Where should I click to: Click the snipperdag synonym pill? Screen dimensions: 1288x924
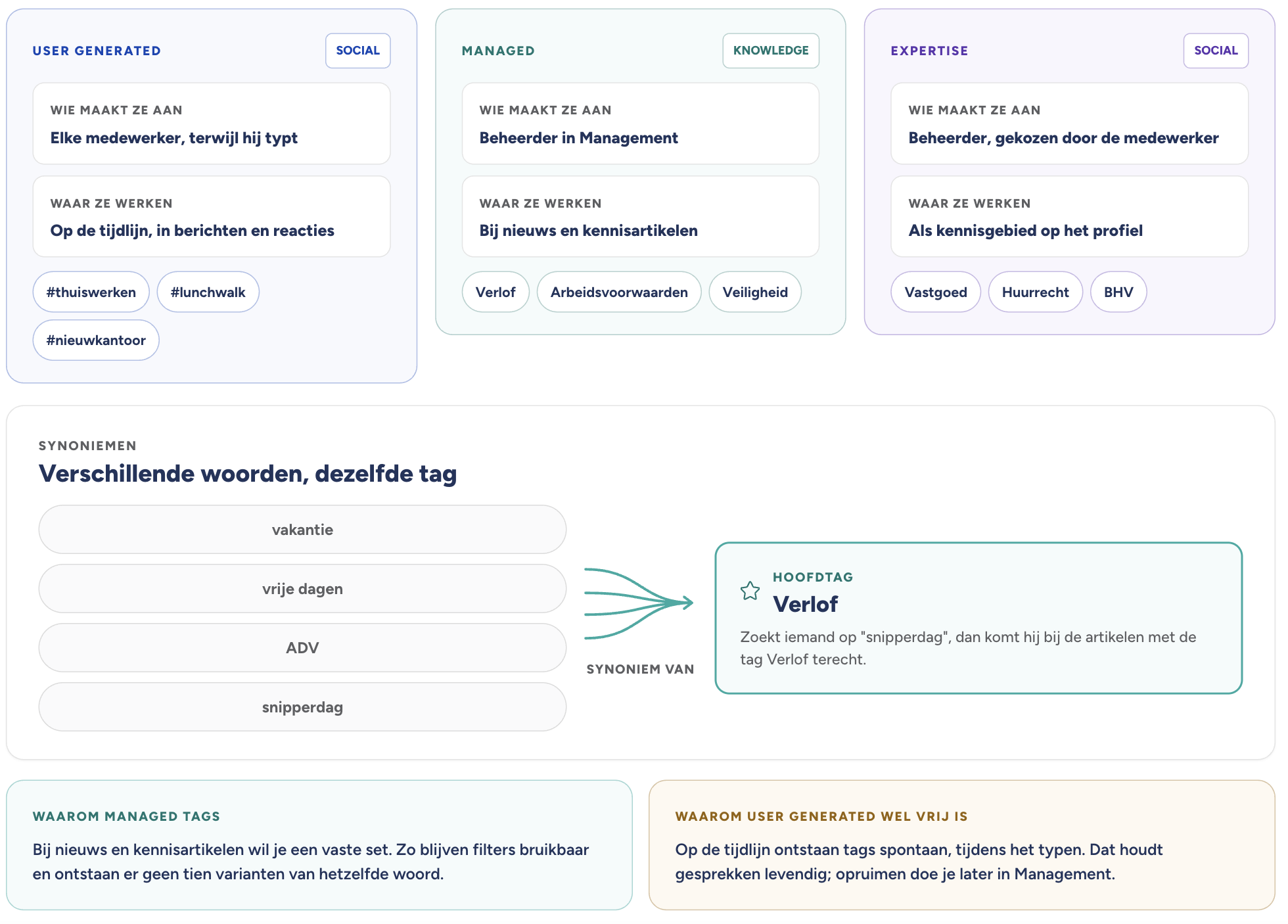302,707
